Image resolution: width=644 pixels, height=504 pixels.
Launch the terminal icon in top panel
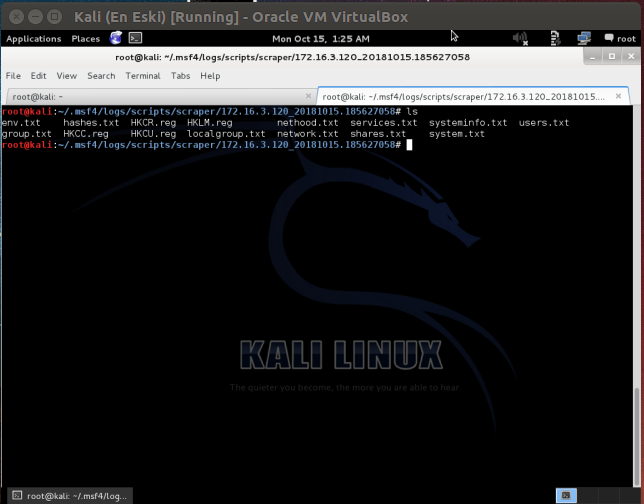[136, 38]
